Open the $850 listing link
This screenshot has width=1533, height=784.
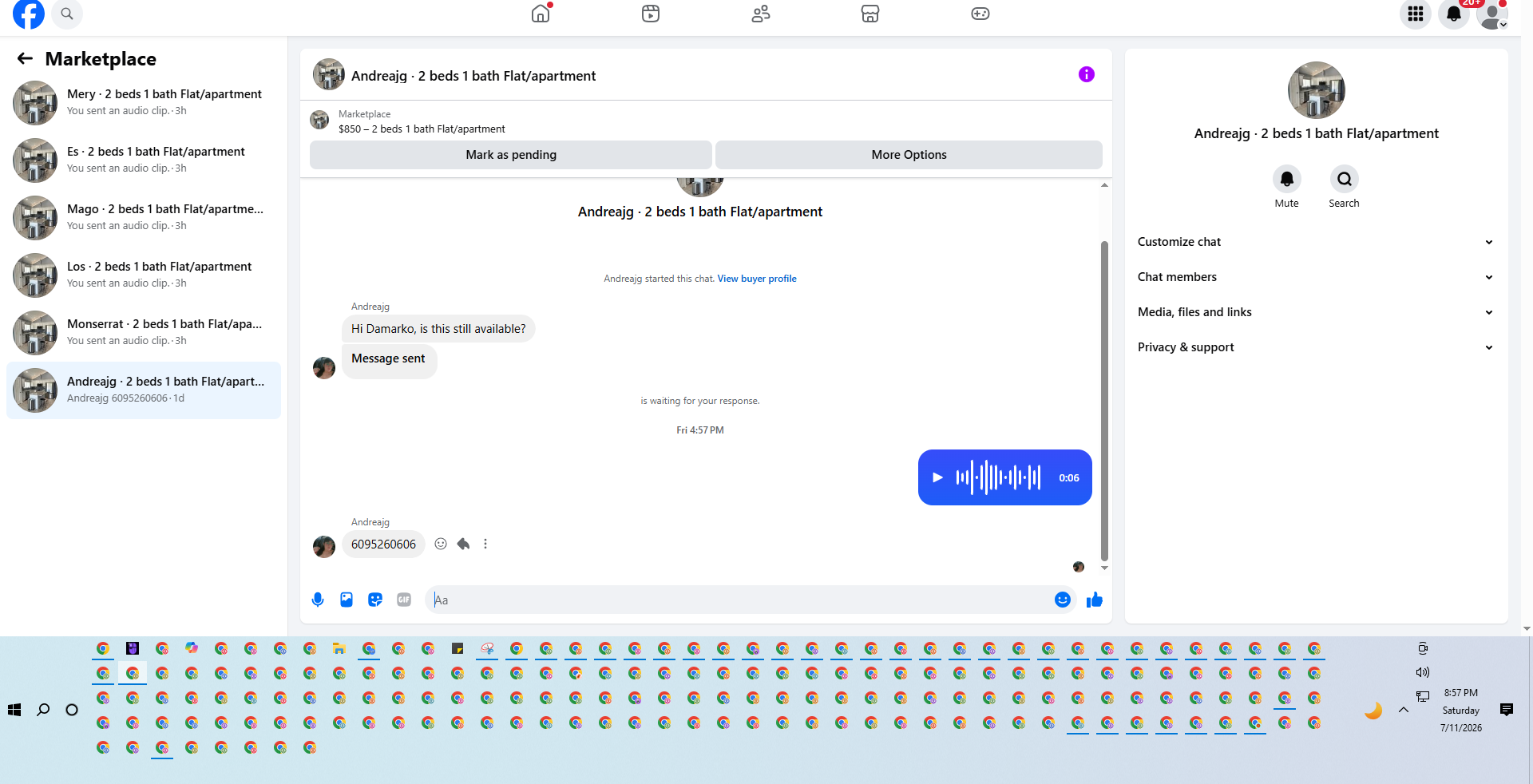(x=422, y=129)
